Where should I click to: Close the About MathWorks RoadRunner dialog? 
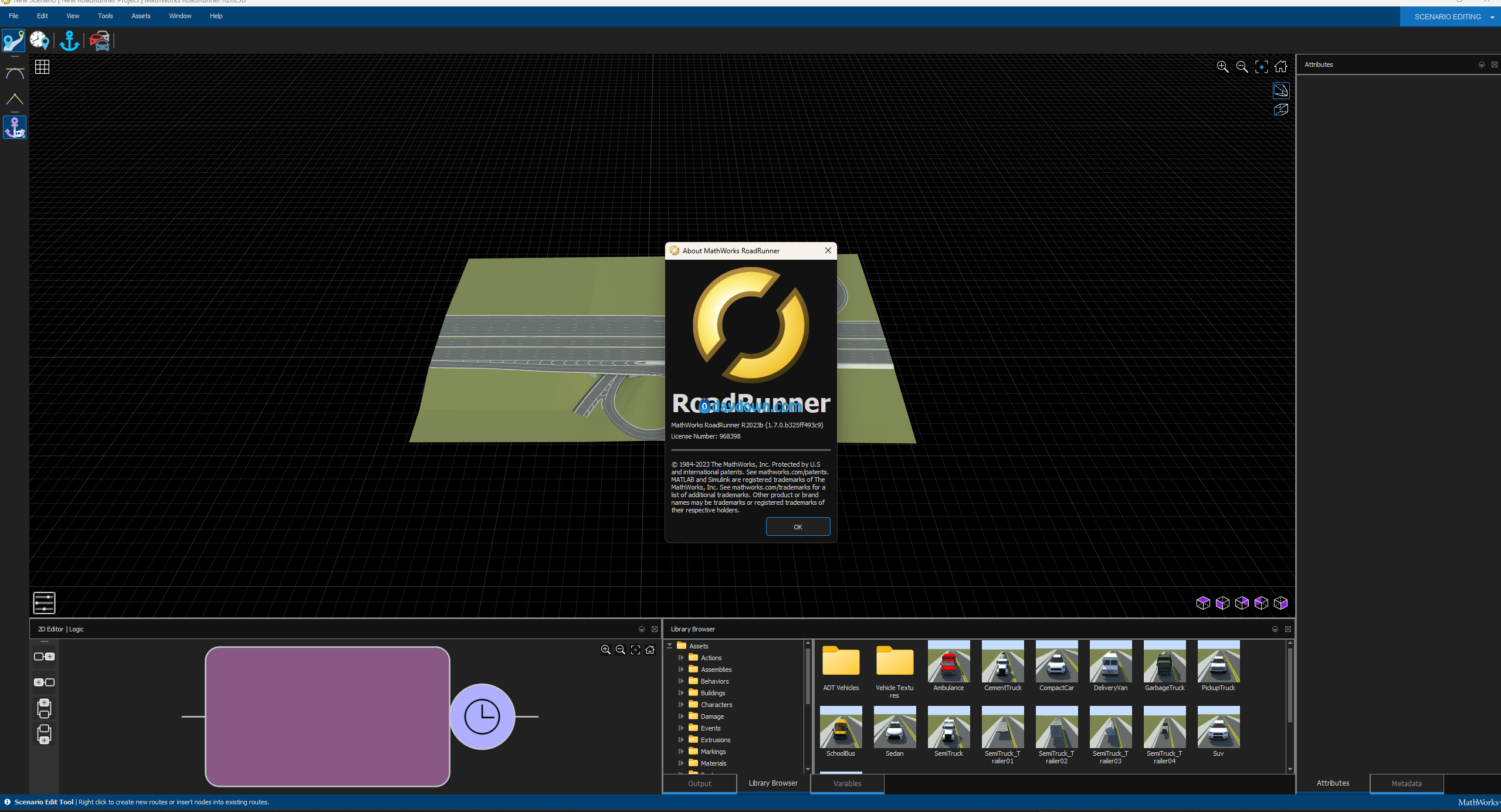[828, 250]
